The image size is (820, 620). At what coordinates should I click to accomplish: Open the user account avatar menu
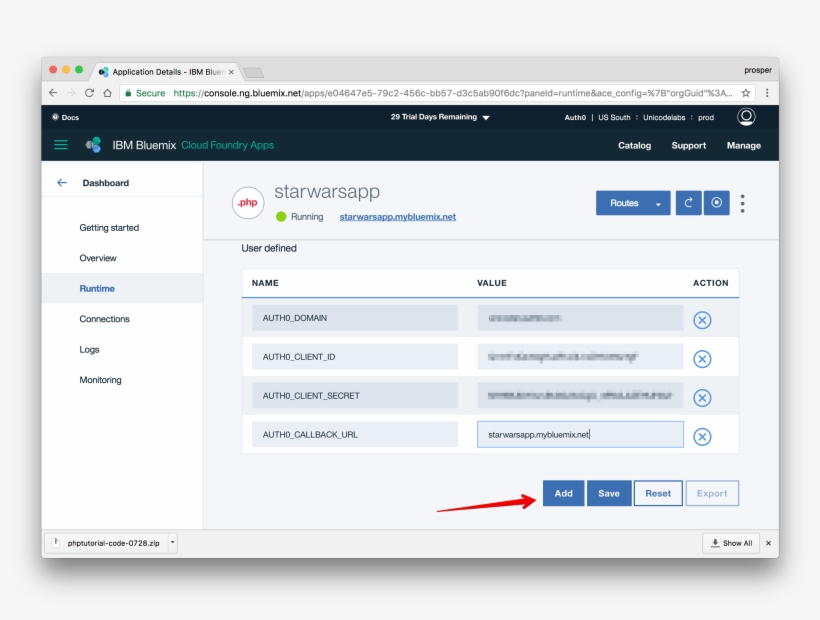(x=746, y=116)
